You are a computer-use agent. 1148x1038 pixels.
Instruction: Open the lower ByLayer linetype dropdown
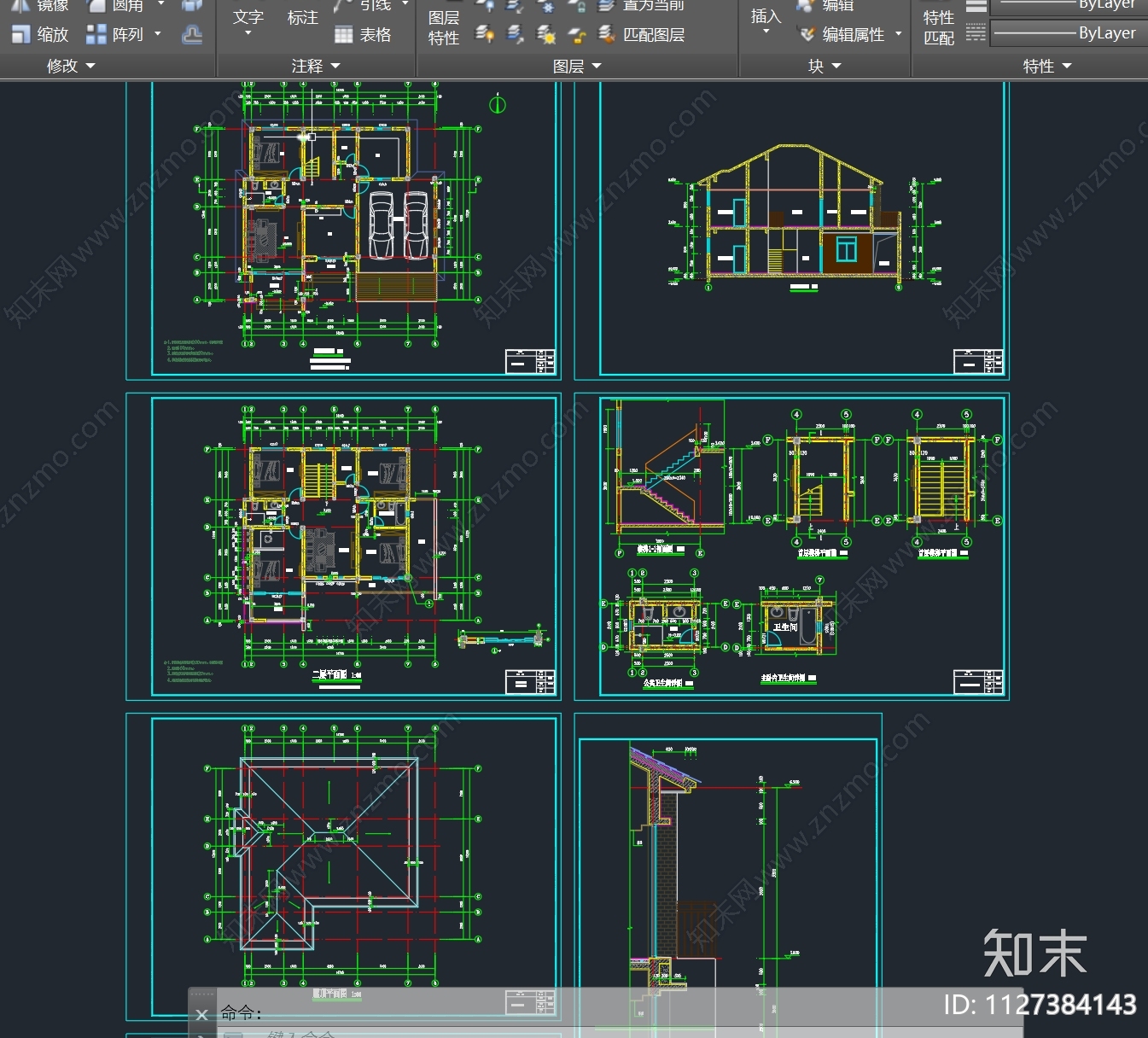click(x=1068, y=33)
